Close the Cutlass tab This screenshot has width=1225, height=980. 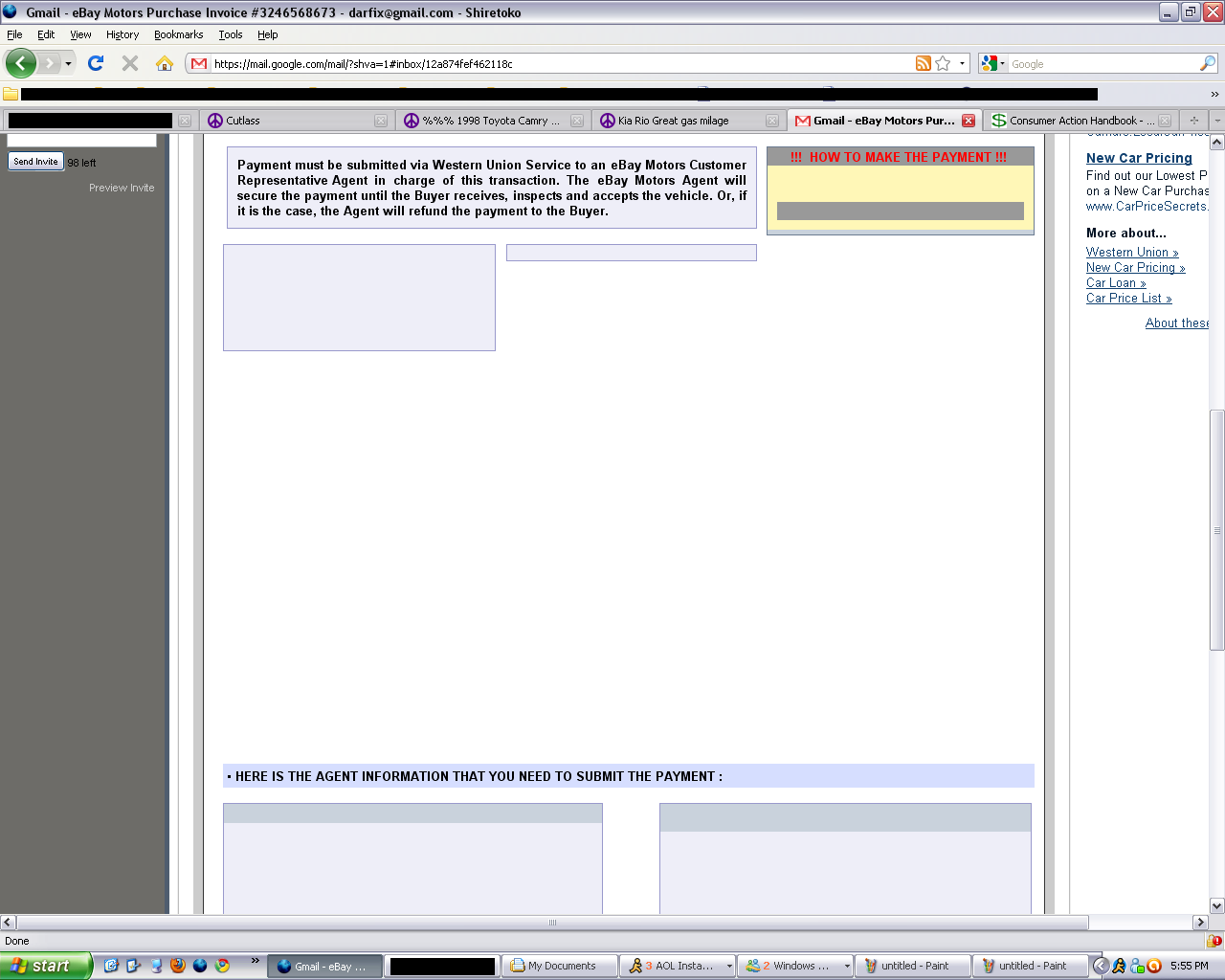381,121
